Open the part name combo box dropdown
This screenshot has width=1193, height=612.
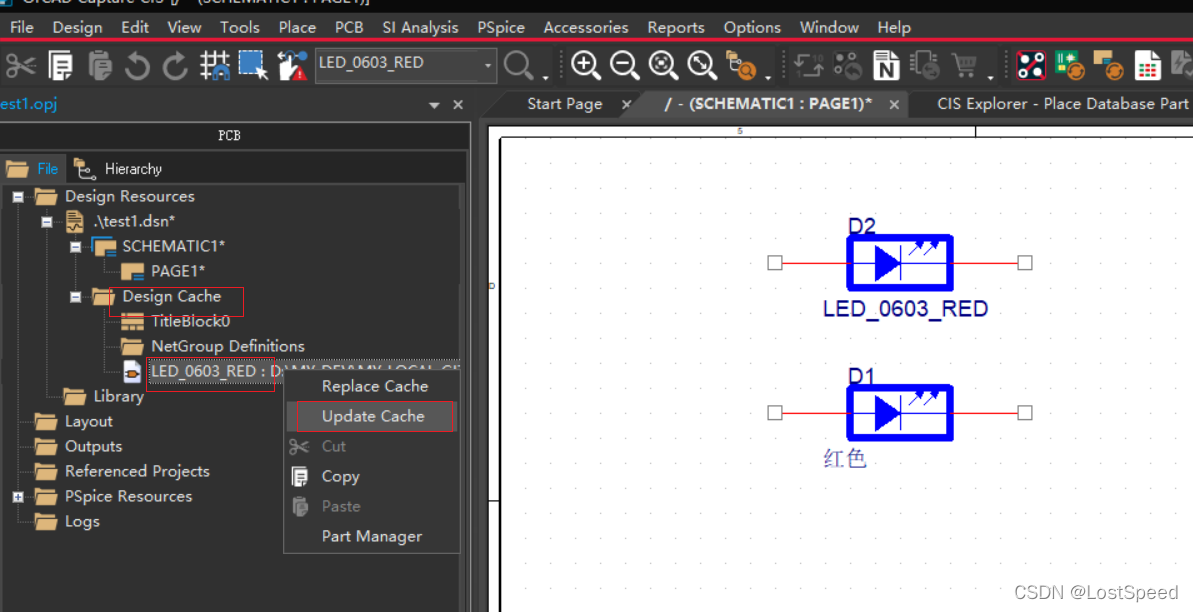point(488,66)
